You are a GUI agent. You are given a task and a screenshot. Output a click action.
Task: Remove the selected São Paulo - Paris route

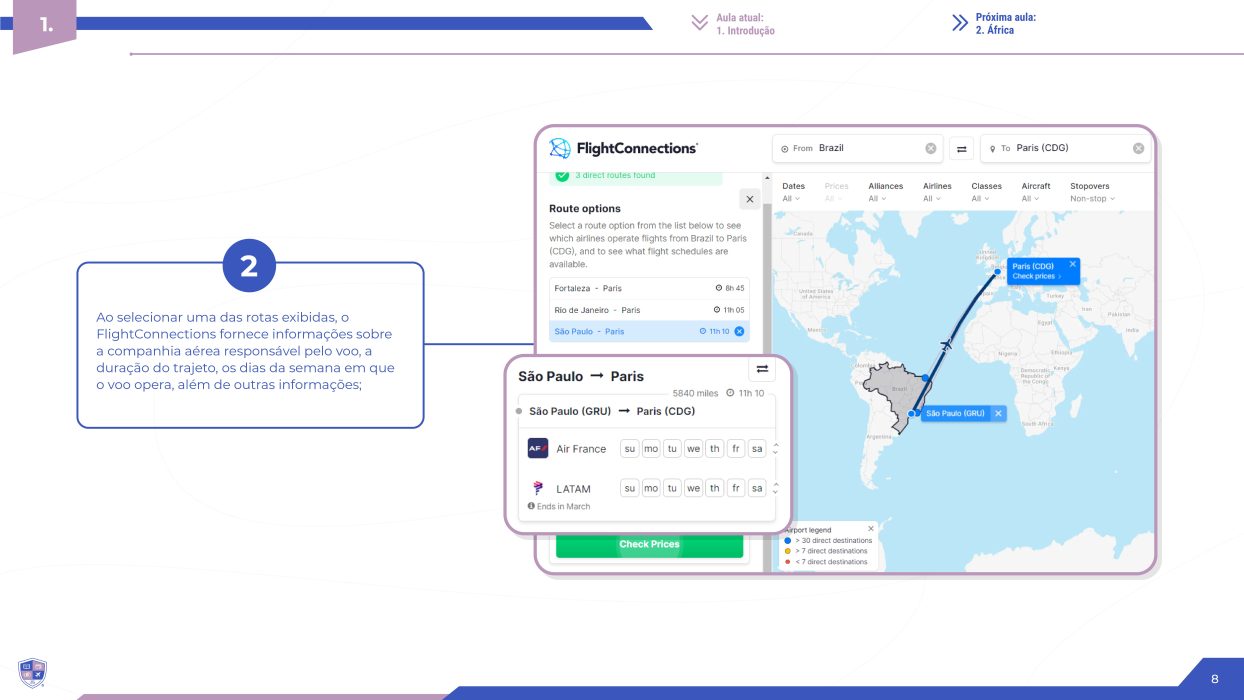tap(739, 331)
